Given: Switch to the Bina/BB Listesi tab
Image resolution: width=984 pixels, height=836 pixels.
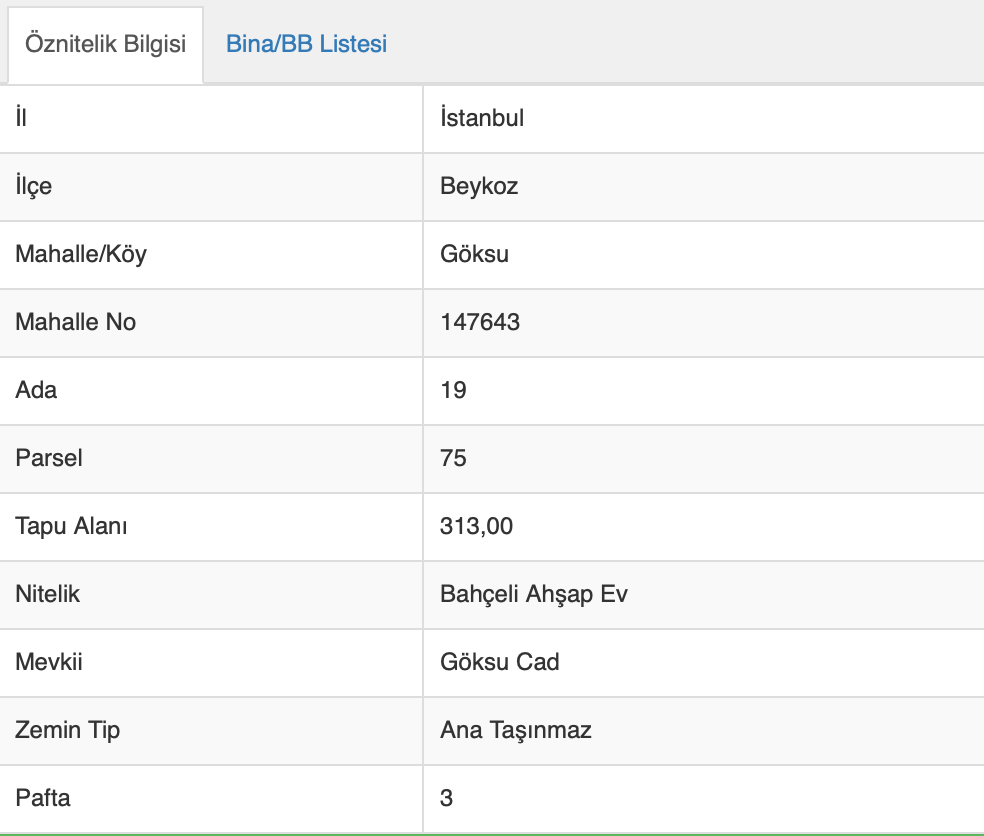Looking at the screenshot, I should coord(306,44).
